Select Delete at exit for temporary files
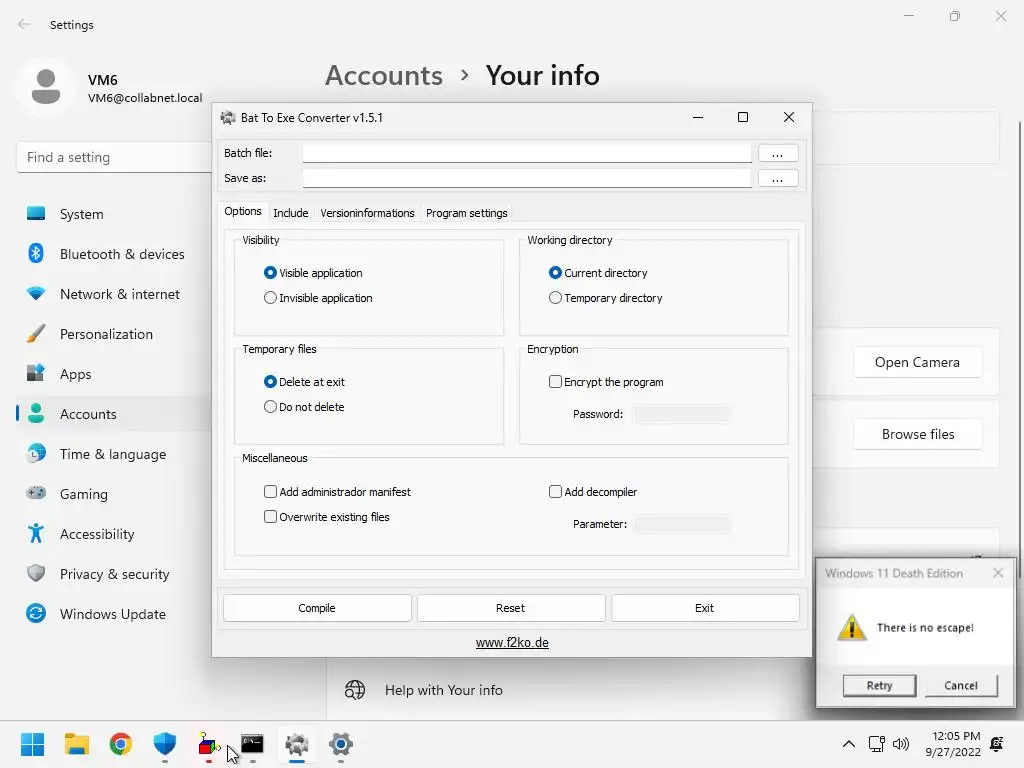Viewport: 1024px width, 768px height. tap(270, 381)
